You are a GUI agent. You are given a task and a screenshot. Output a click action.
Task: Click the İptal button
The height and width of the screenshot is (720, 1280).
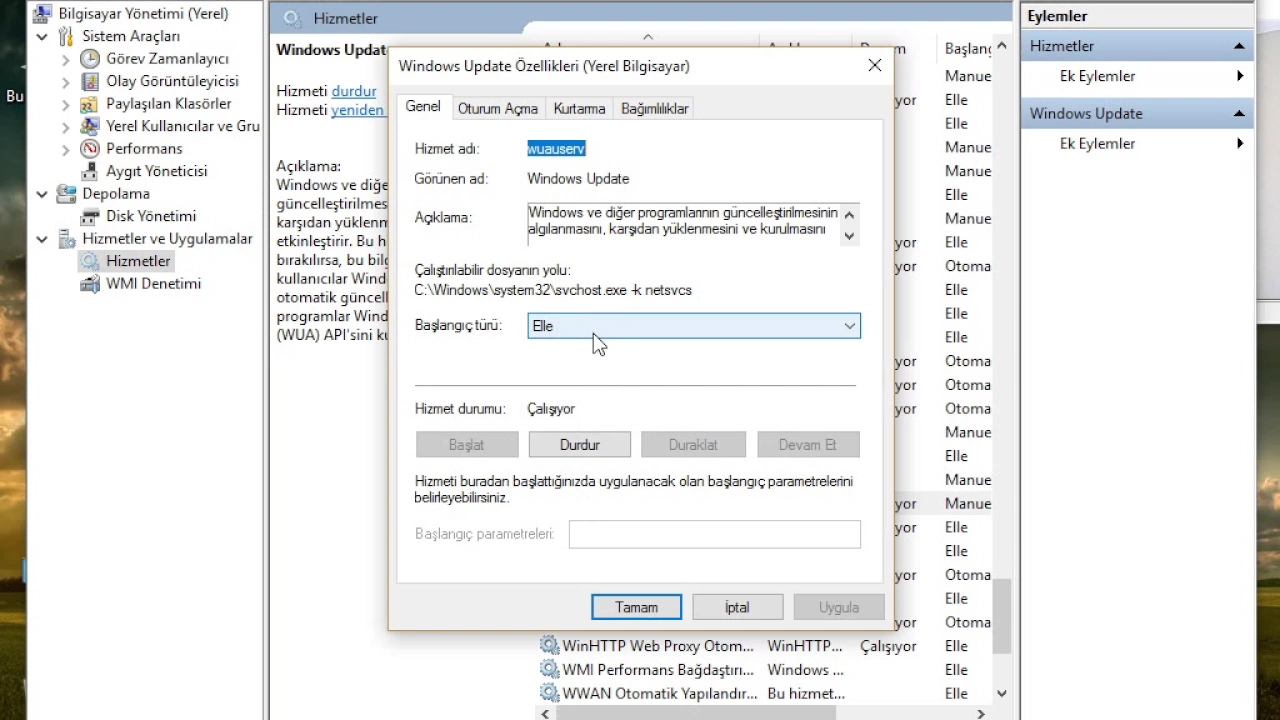(737, 607)
